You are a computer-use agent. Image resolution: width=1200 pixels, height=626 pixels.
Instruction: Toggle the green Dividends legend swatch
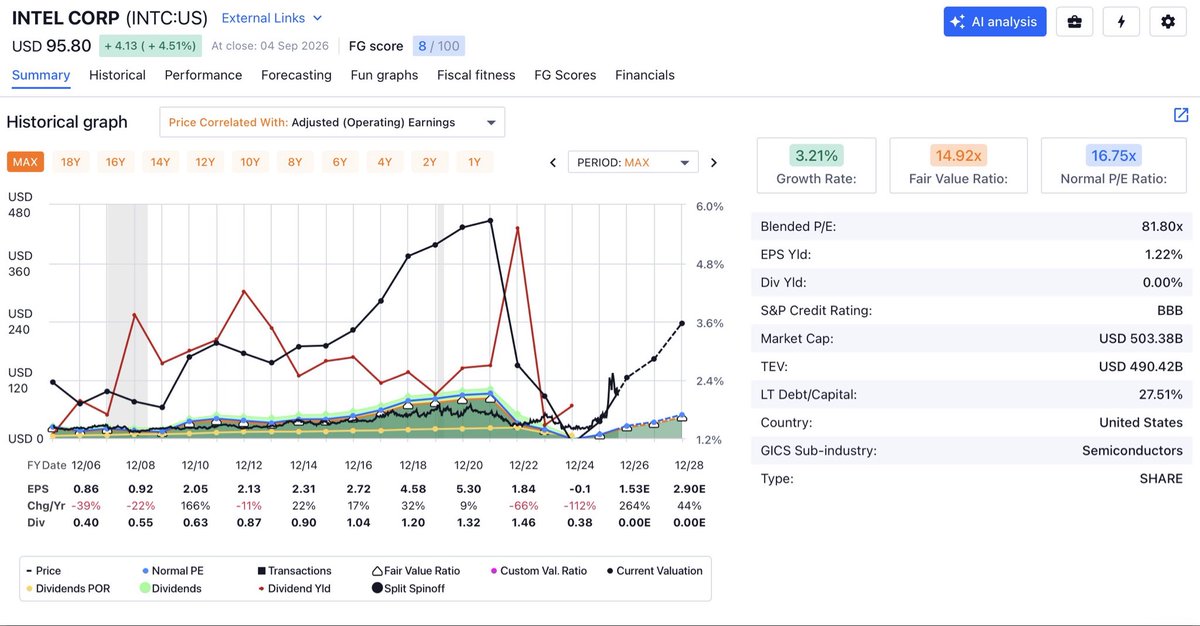pyautogui.click(x=170, y=589)
